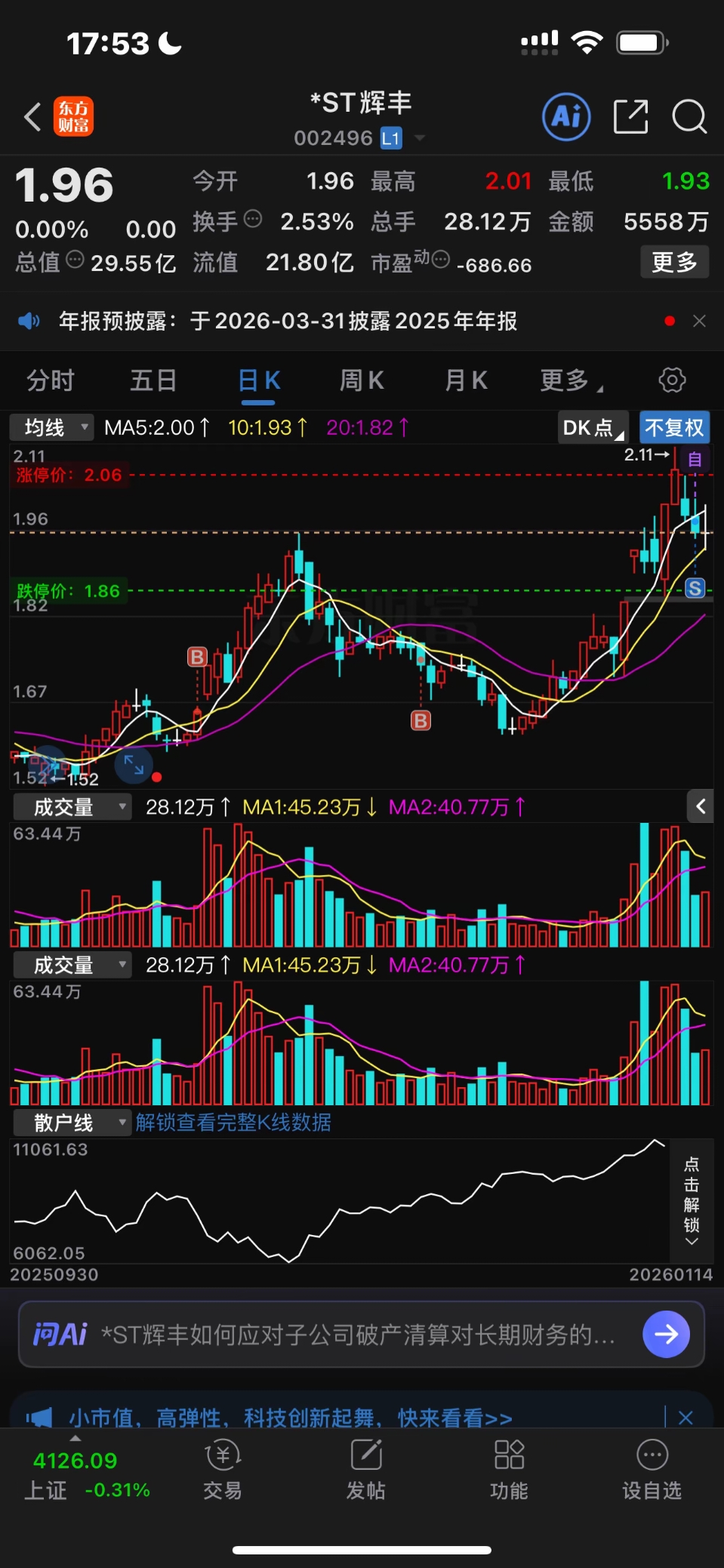724x1568 pixels.
Task: Switch to 周K chart tab
Action: [362, 380]
